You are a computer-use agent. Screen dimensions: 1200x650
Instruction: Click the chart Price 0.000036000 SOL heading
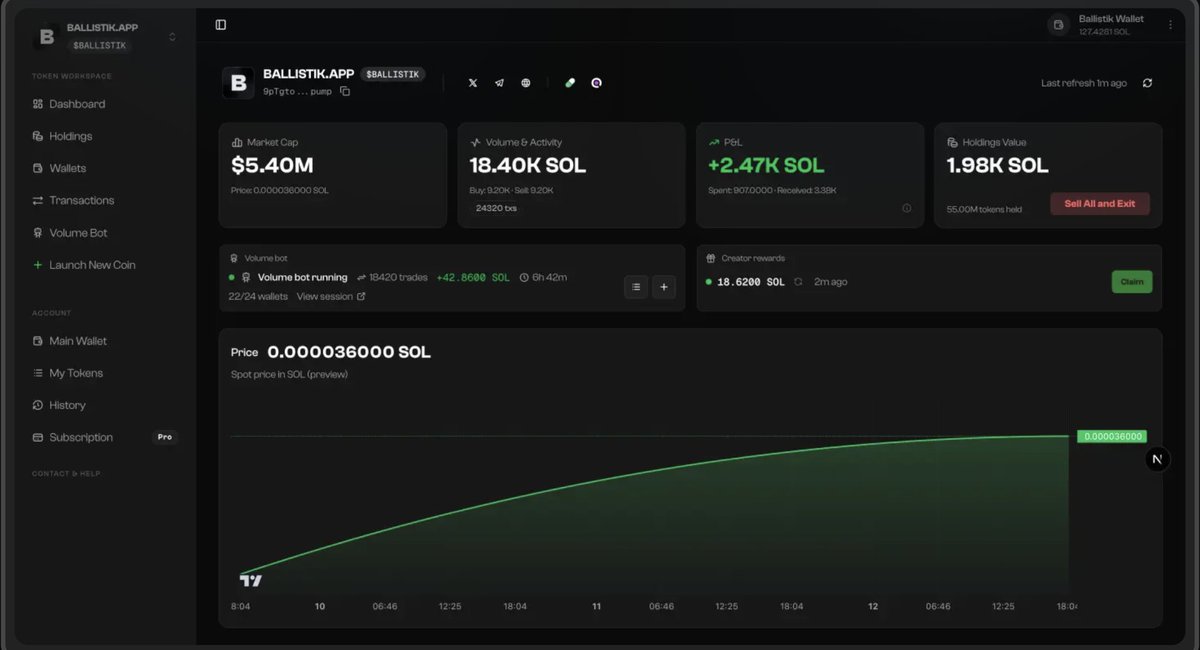click(x=331, y=352)
